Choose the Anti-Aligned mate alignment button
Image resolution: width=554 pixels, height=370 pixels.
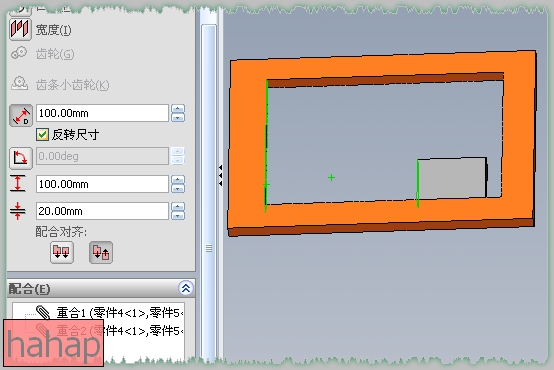pos(101,252)
